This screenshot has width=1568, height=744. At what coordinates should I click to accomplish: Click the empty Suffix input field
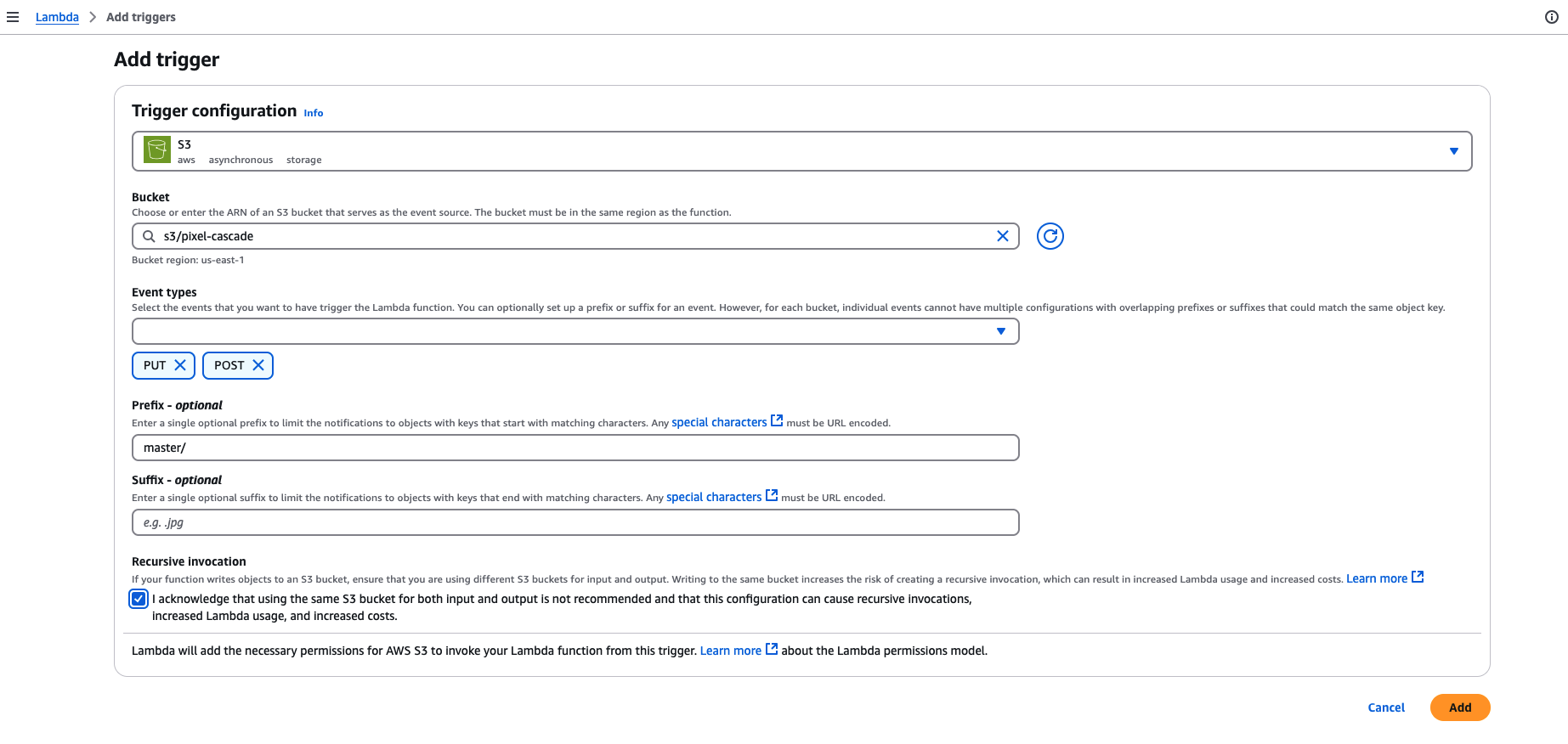tap(575, 522)
